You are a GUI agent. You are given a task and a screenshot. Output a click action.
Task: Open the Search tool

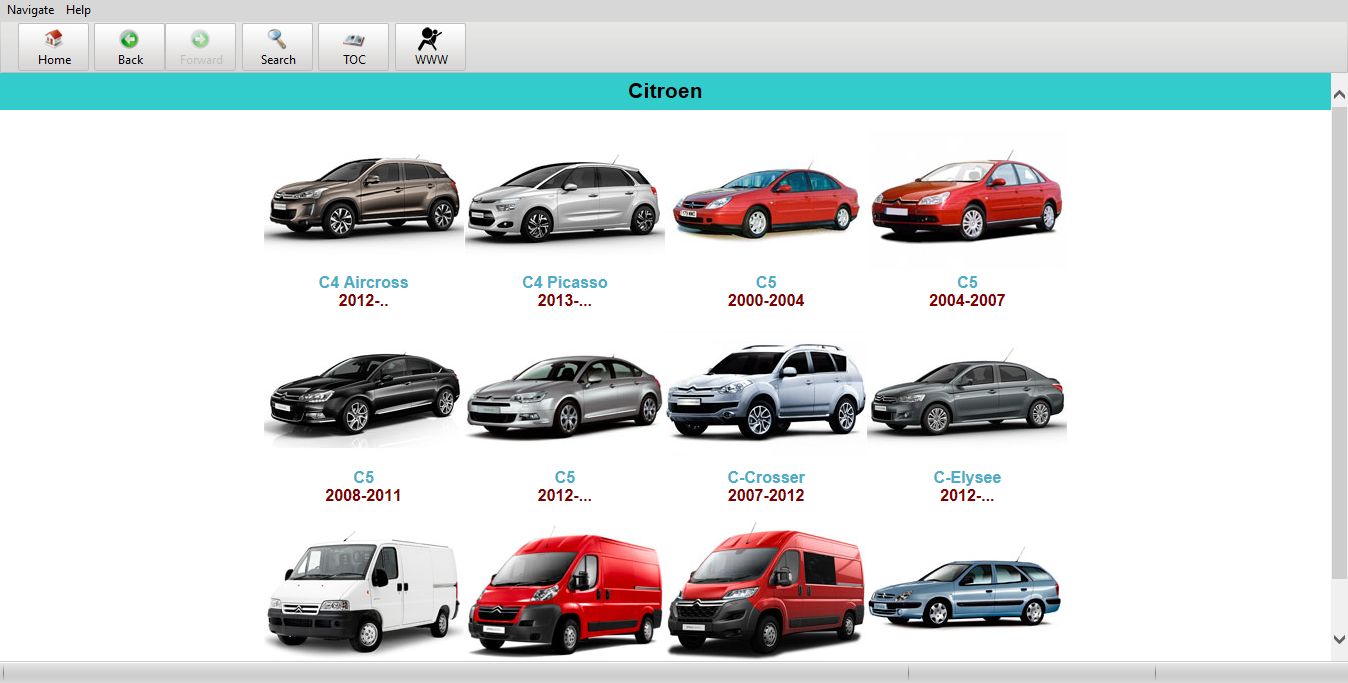tap(278, 47)
